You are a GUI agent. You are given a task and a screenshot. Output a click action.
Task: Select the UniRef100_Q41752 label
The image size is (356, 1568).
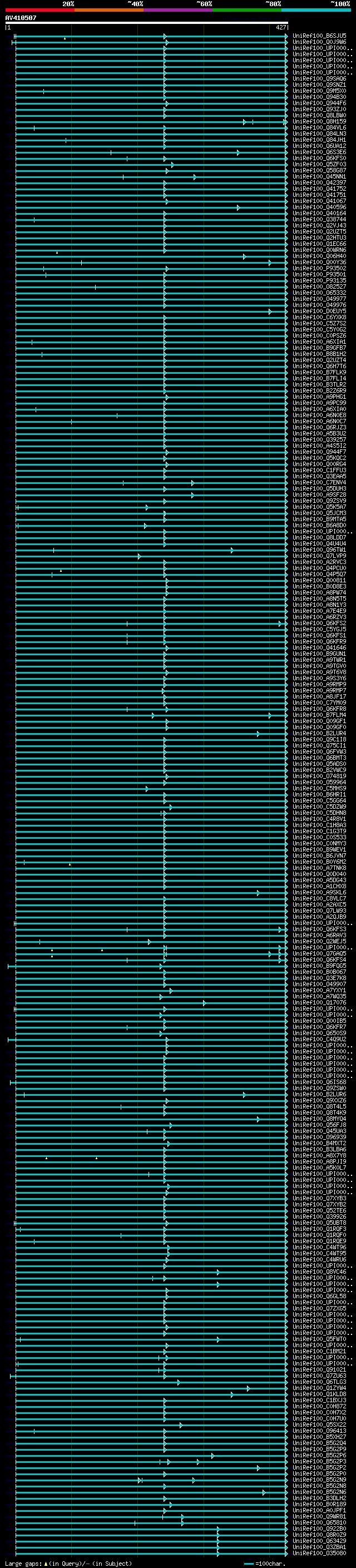(319, 189)
